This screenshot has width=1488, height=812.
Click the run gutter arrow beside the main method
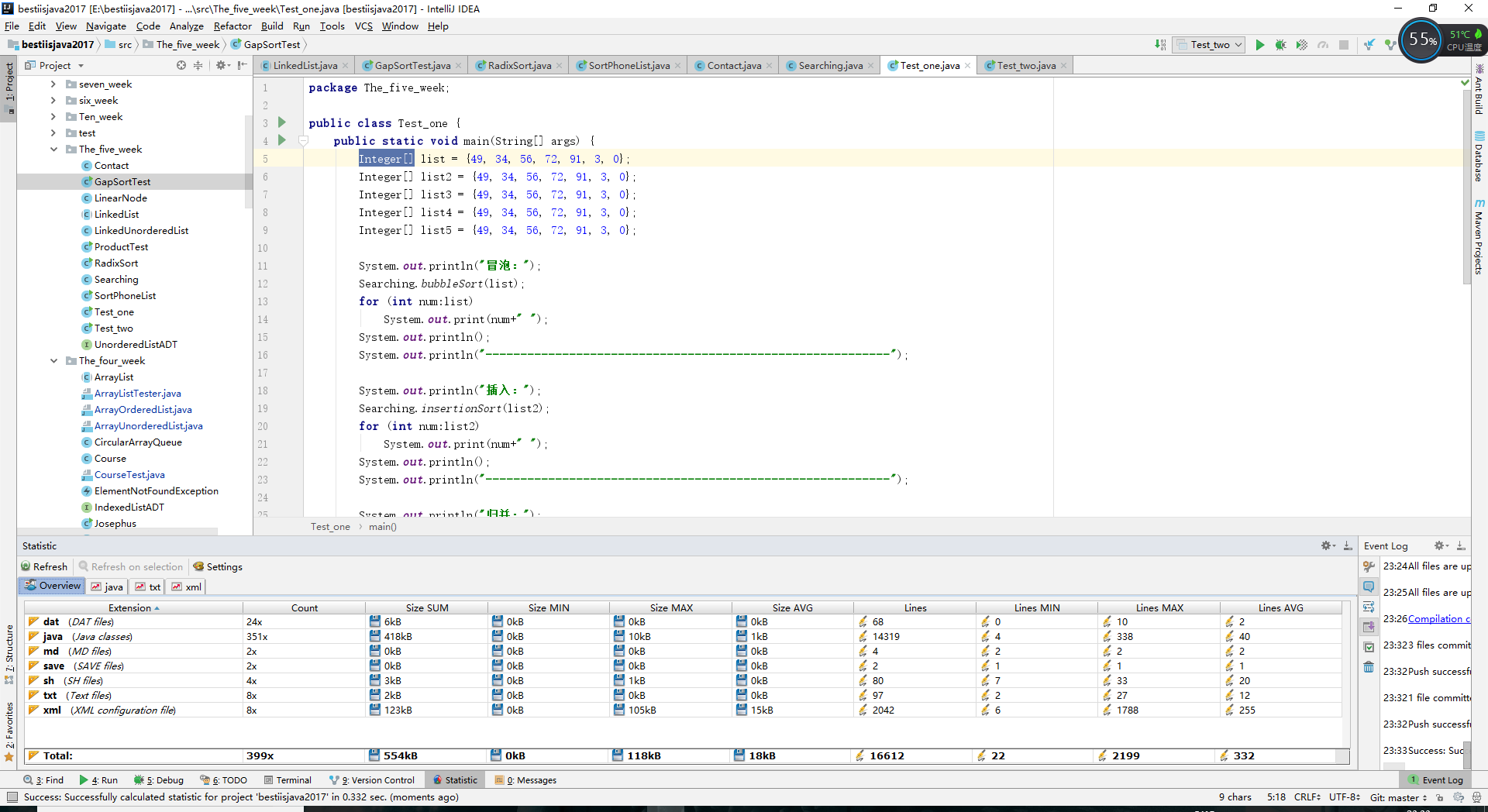[x=282, y=140]
